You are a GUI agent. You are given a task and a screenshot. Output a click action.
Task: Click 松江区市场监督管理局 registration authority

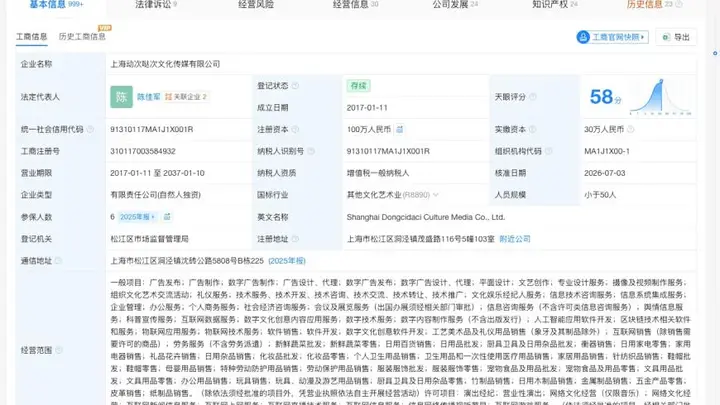tap(149, 239)
